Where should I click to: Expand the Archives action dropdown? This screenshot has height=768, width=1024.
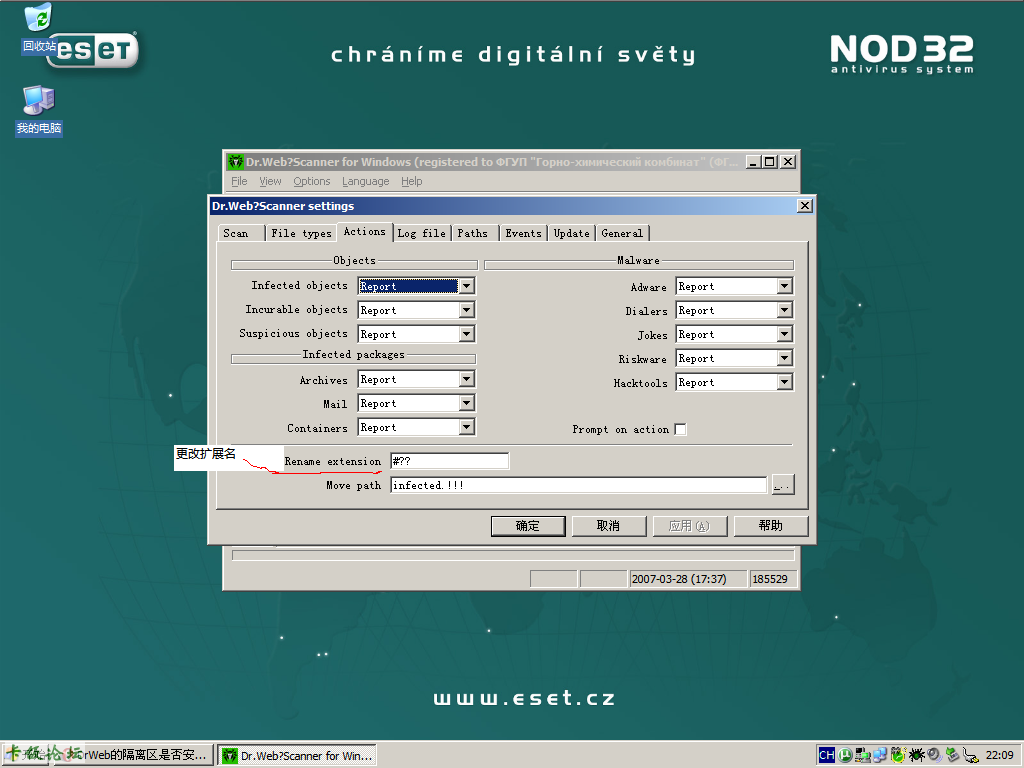click(466, 379)
